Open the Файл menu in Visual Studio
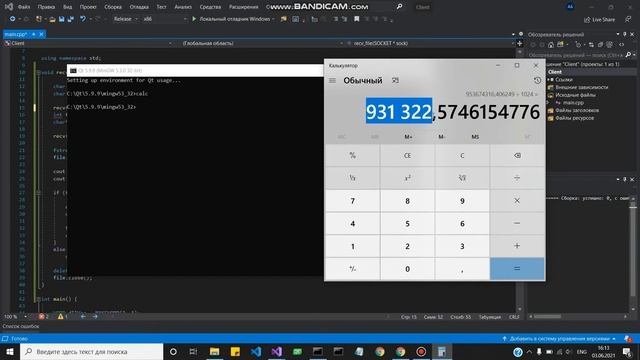The width and height of the screenshot is (640, 360). pyautogui.click(x=24, y=7)
